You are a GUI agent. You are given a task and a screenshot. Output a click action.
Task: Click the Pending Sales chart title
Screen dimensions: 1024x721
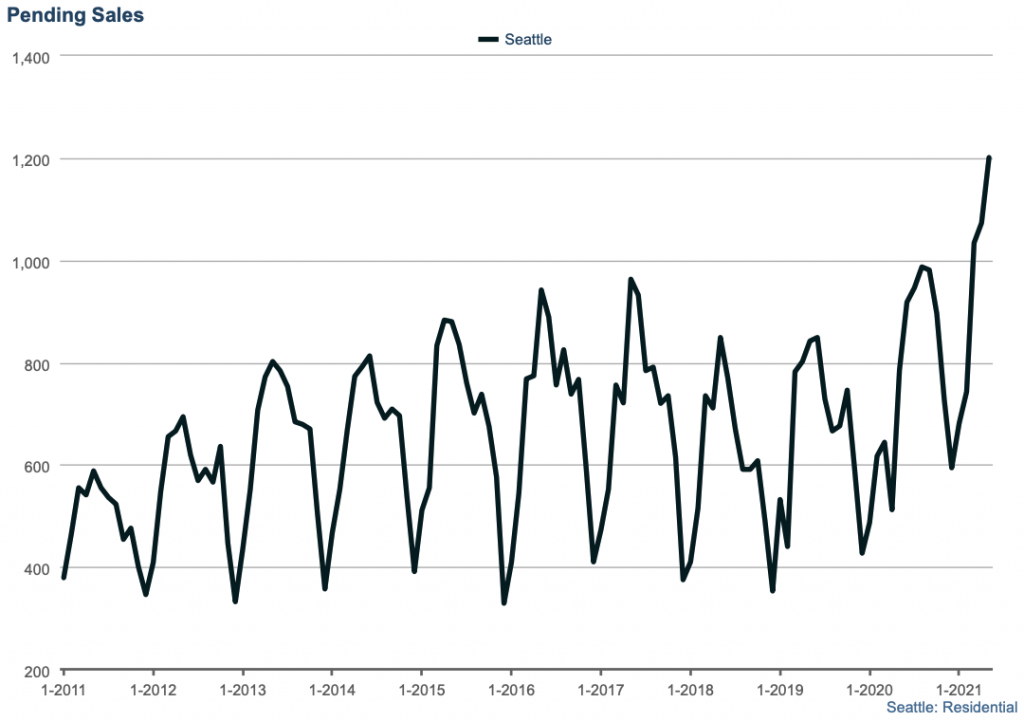pyautogui.click(x=75, y=15)
